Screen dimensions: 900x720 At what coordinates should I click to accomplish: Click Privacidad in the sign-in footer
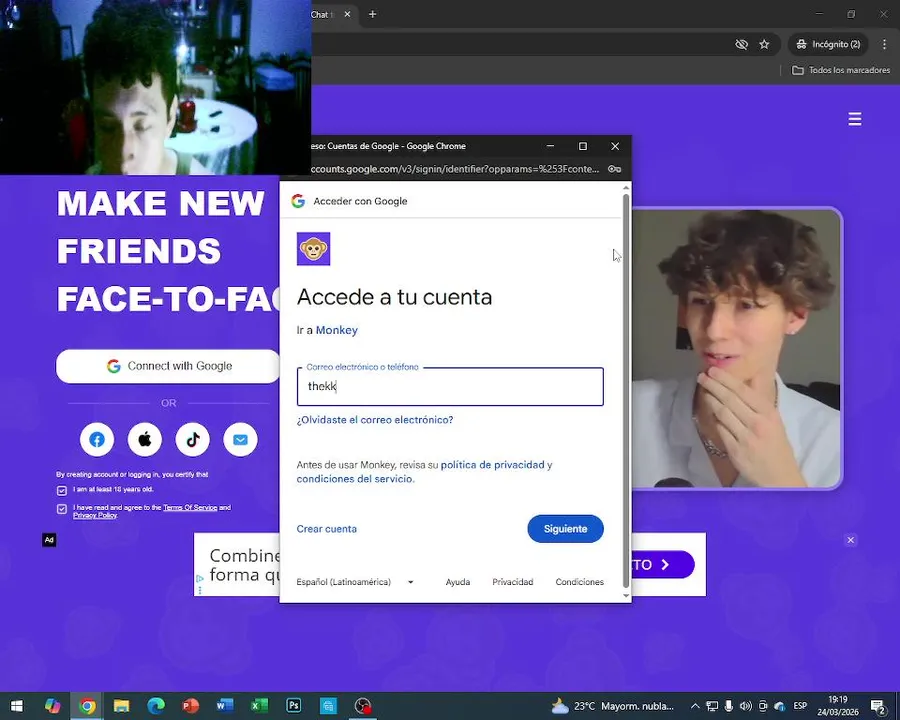tap(513, 582)
